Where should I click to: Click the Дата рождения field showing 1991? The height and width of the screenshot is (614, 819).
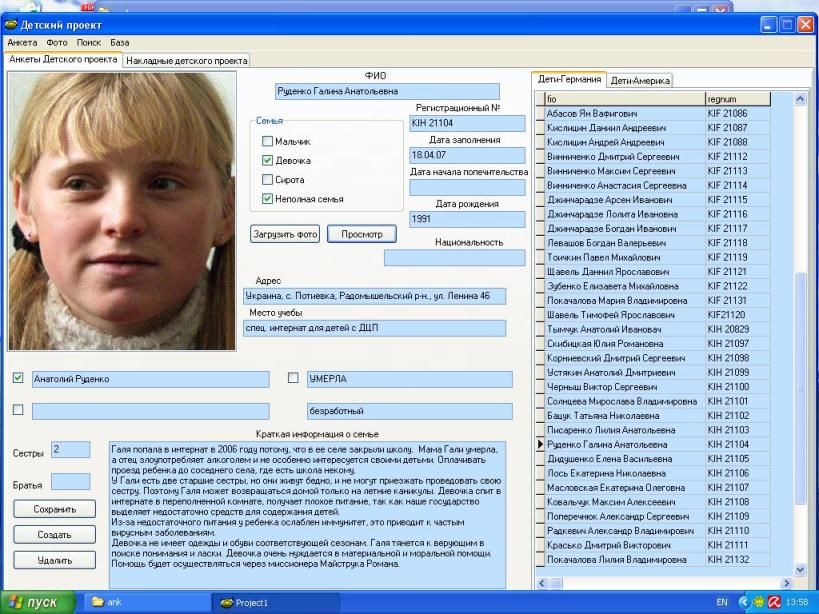click(467, 219)
